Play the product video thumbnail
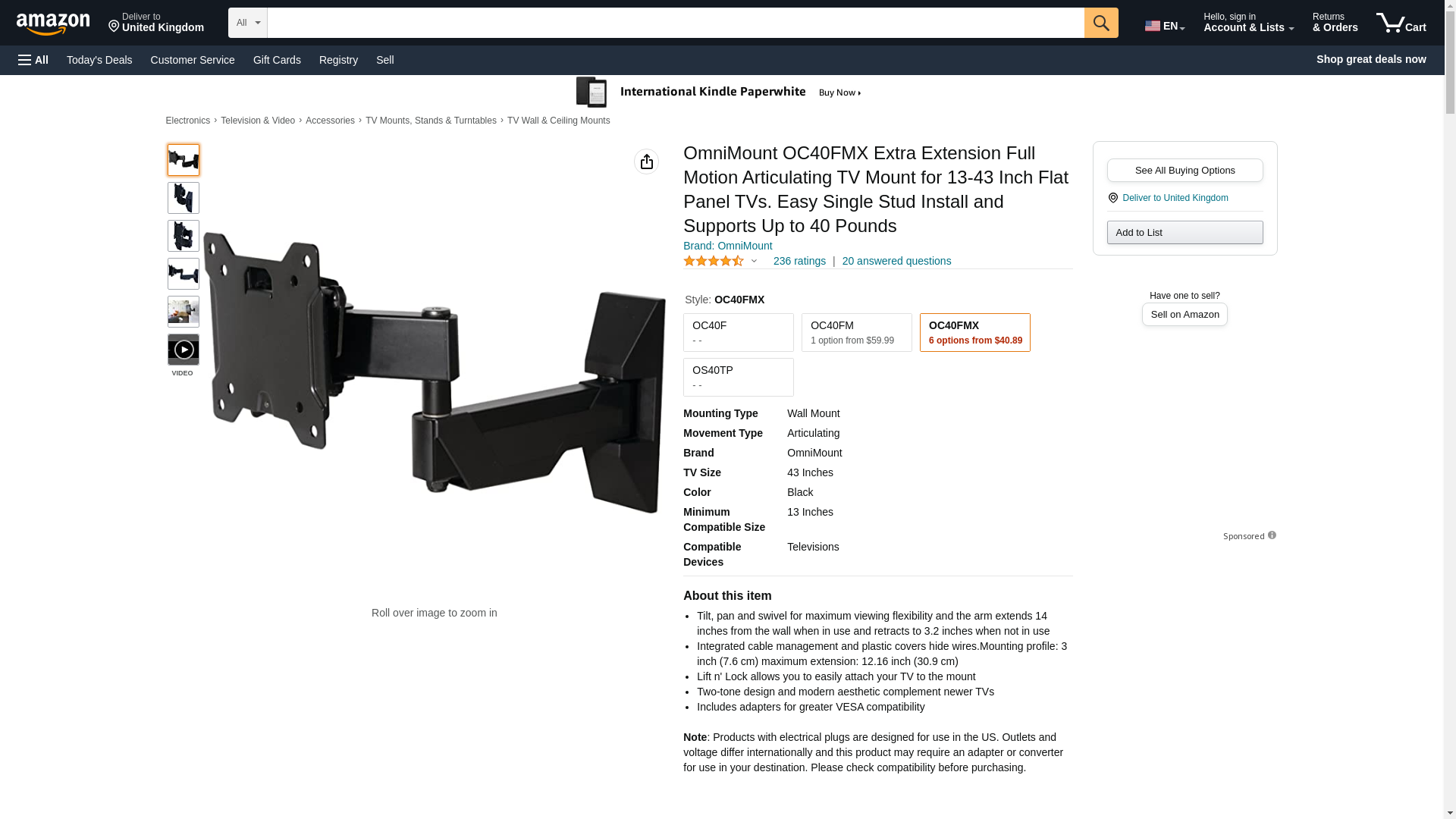1456x819 pixels. click(183, 350)
